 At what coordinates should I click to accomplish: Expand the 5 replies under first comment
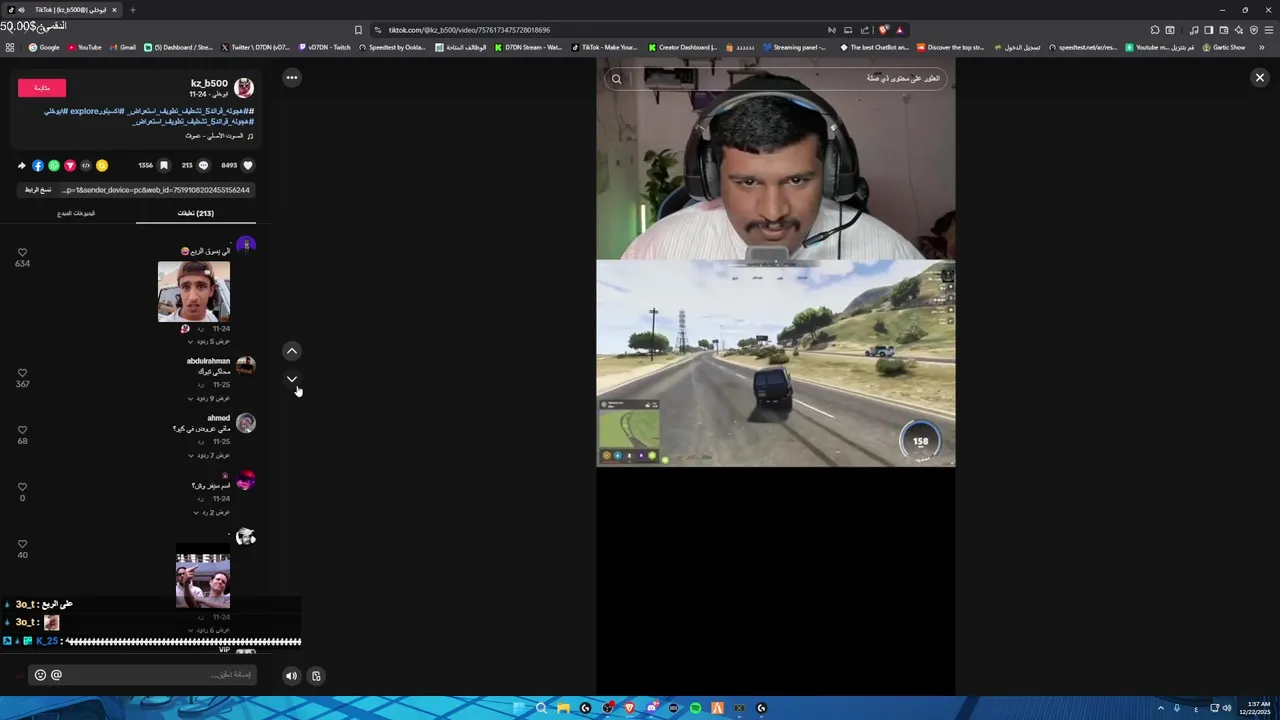[x=209, y=341]
